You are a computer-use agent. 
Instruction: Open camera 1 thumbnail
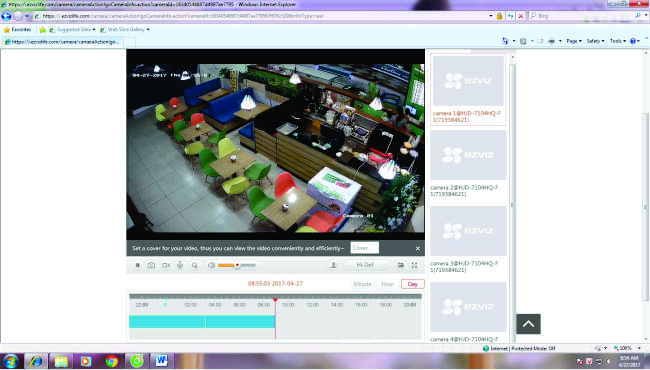coord(468,81)
